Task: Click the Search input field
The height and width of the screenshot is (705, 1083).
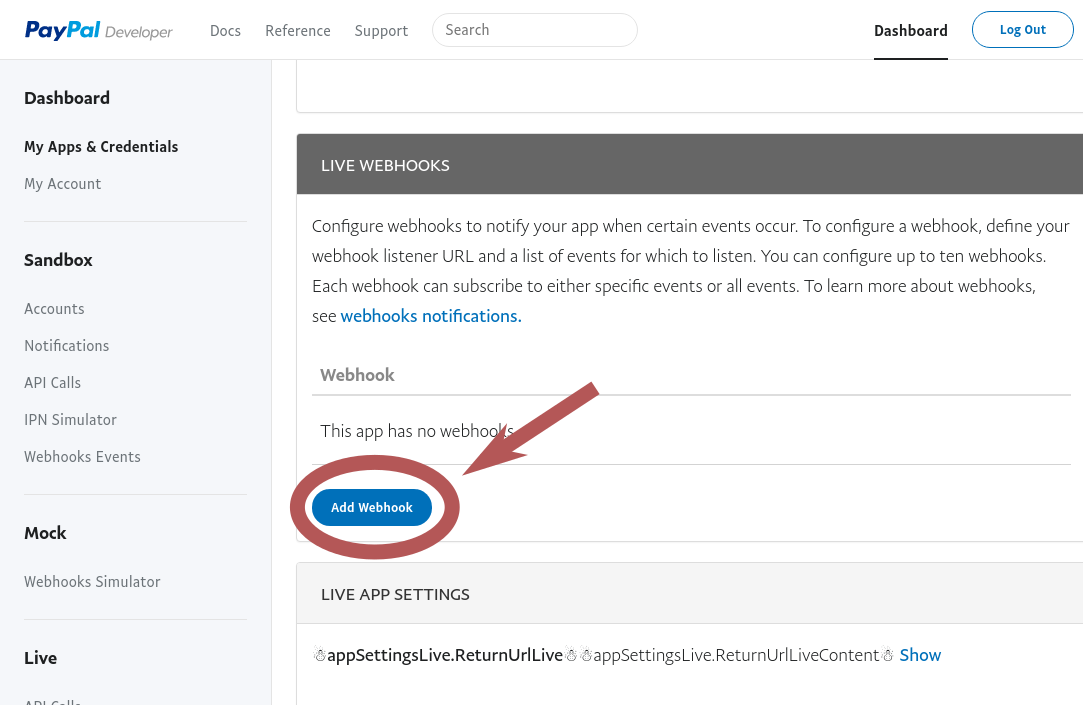Action: (x=534, y=30)
